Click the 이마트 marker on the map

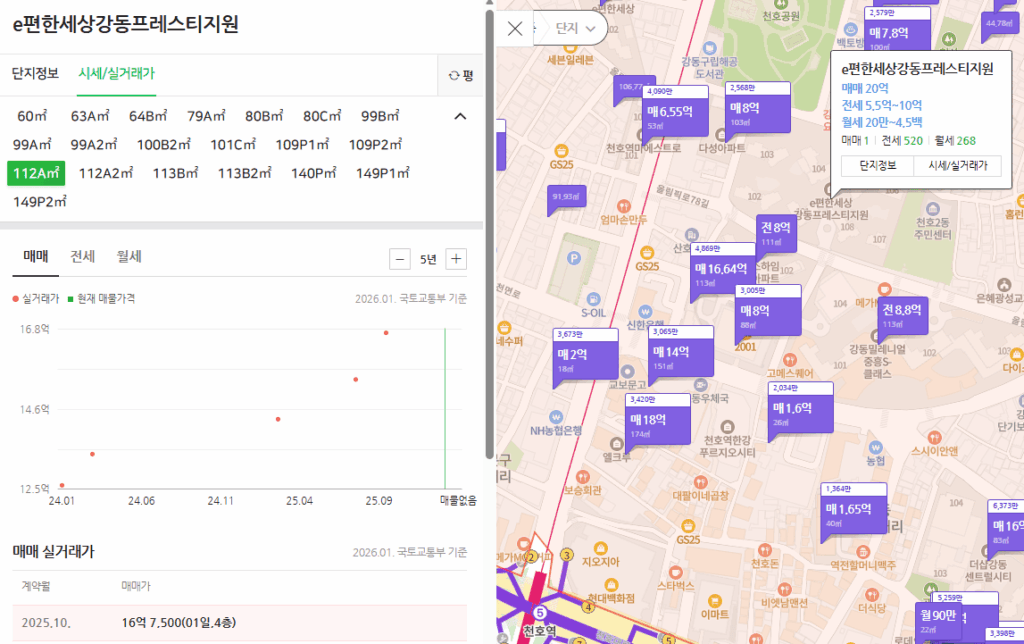pyautogui.click(x=715, y=600)
